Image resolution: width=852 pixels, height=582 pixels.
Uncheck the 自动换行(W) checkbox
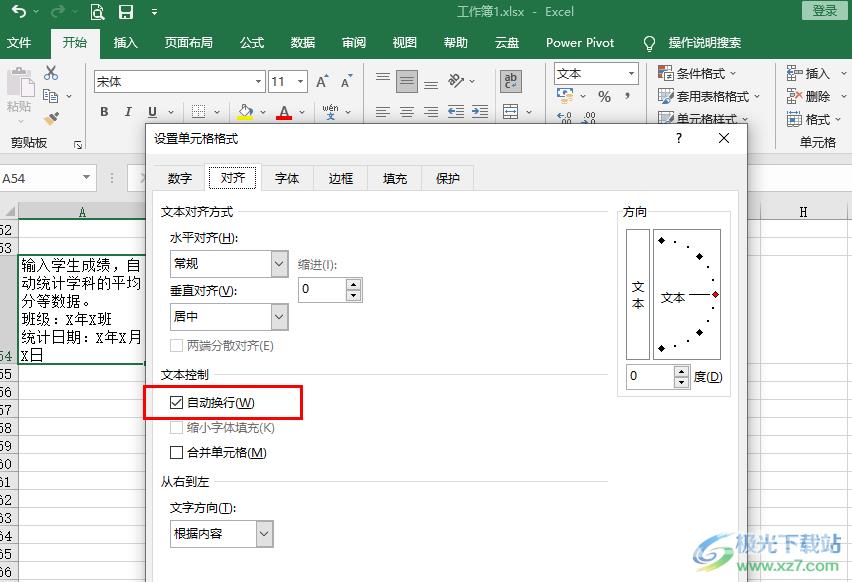click(176, 403)
